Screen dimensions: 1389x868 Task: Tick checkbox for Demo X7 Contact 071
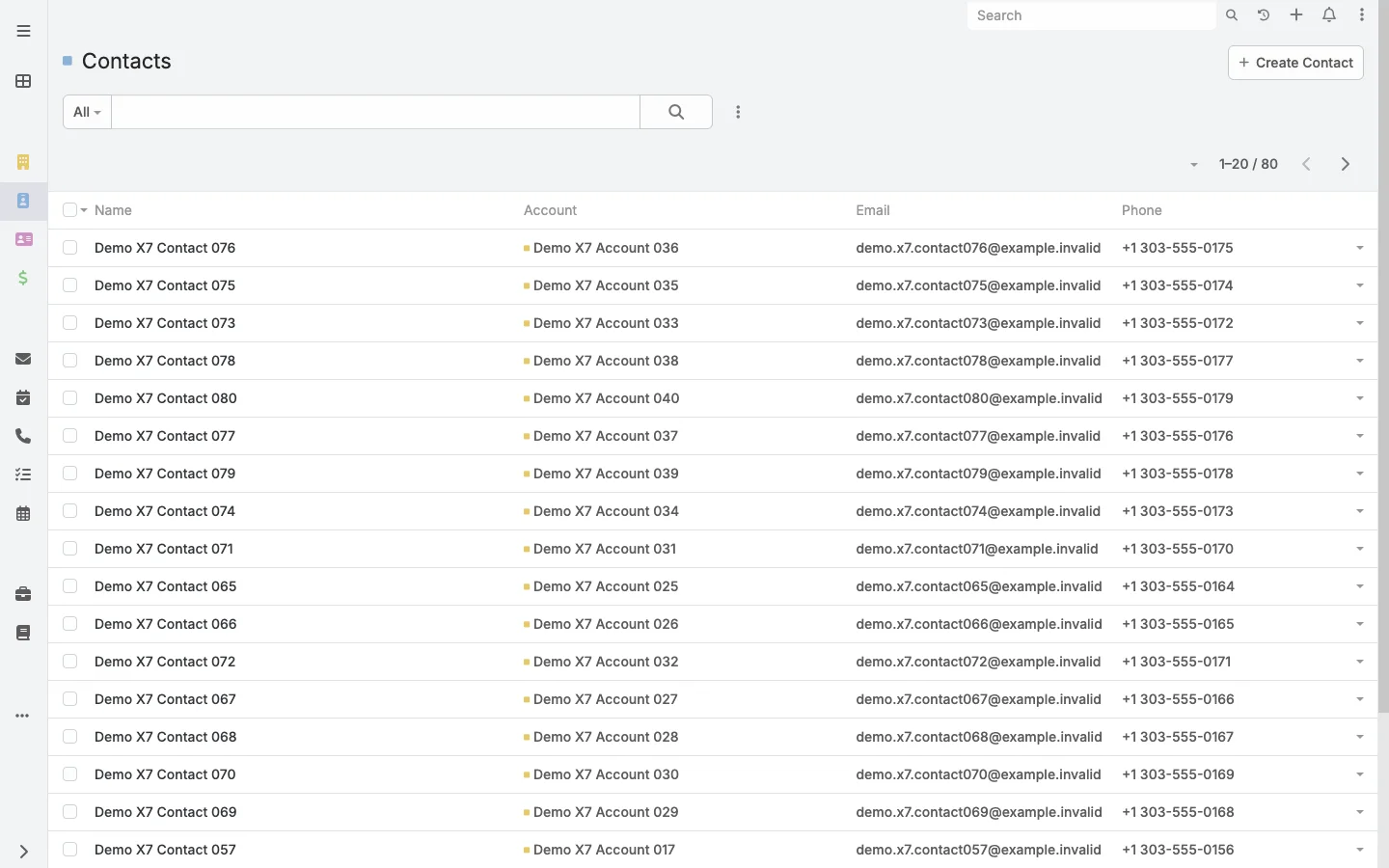(x=69, y=549)
